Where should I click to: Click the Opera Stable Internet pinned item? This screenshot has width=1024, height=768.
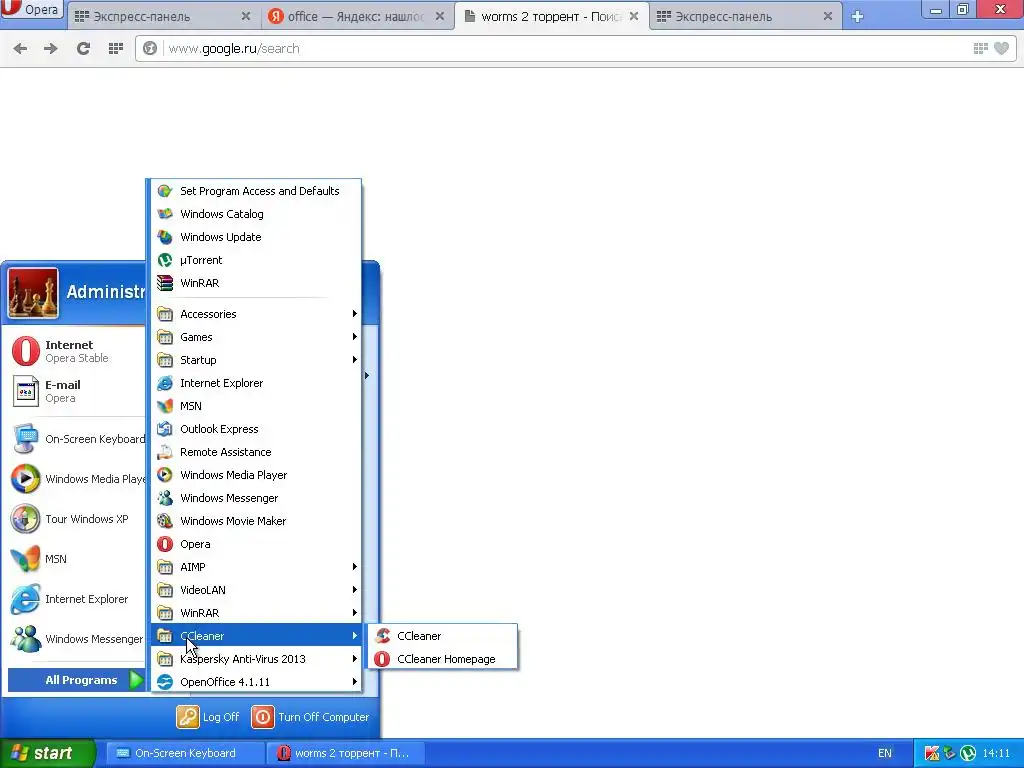click(77, 351)
